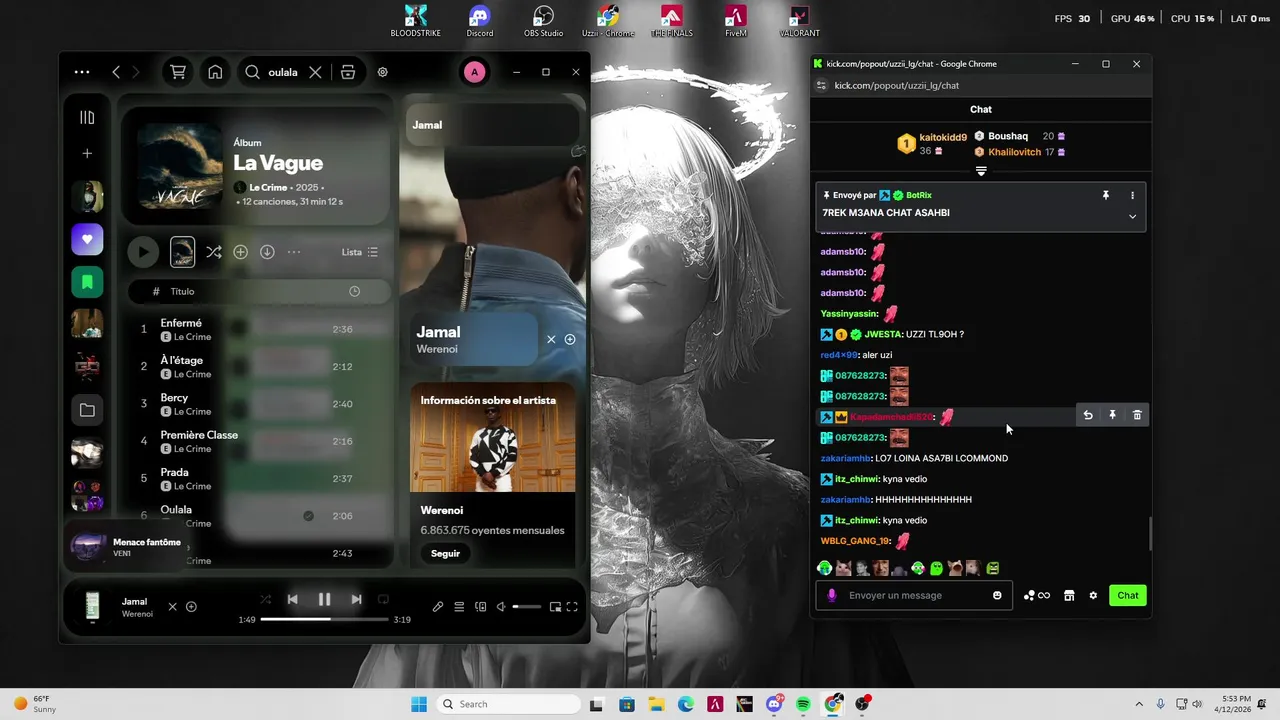Clear the 'oulala' search text
This screenshot has height=720, width=1280.
coord(315,72)
